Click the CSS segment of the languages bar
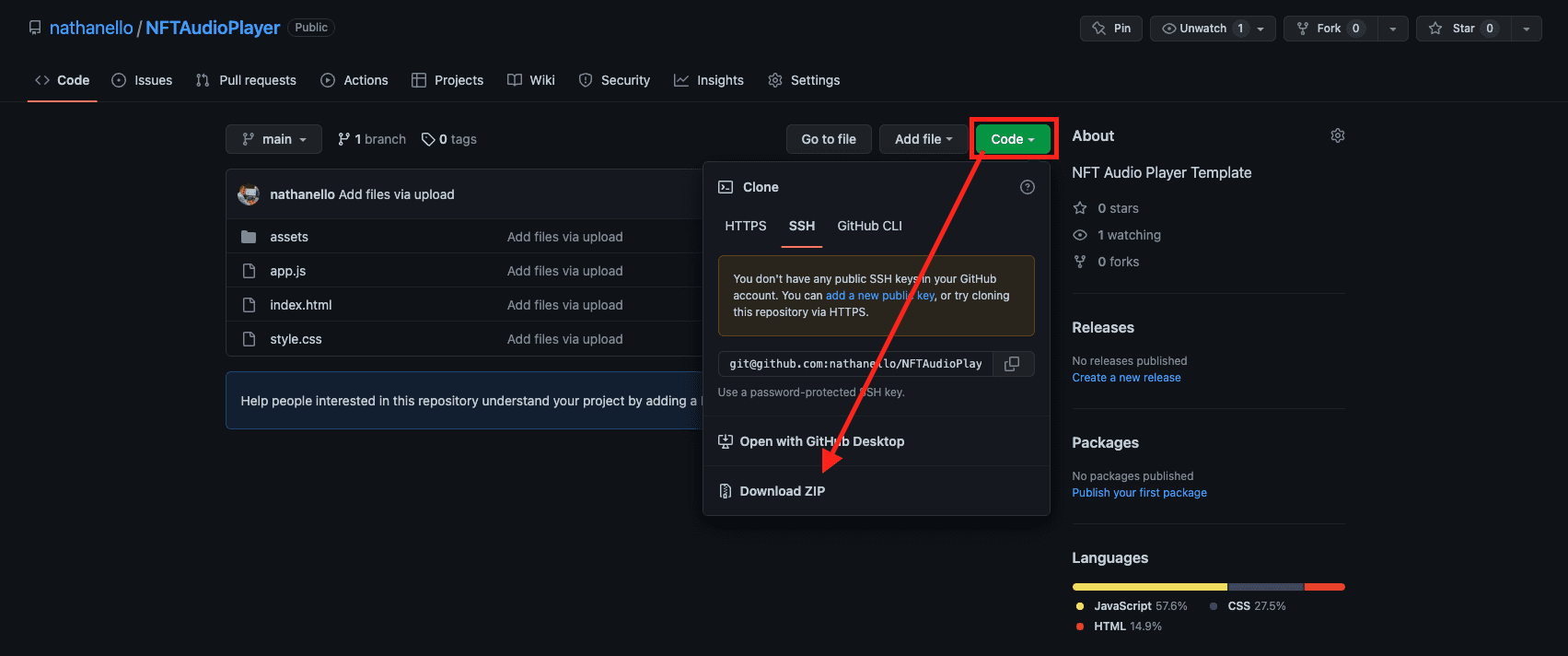The width and height of the screenshot is (1568, 656). [x=1266, y=587]
